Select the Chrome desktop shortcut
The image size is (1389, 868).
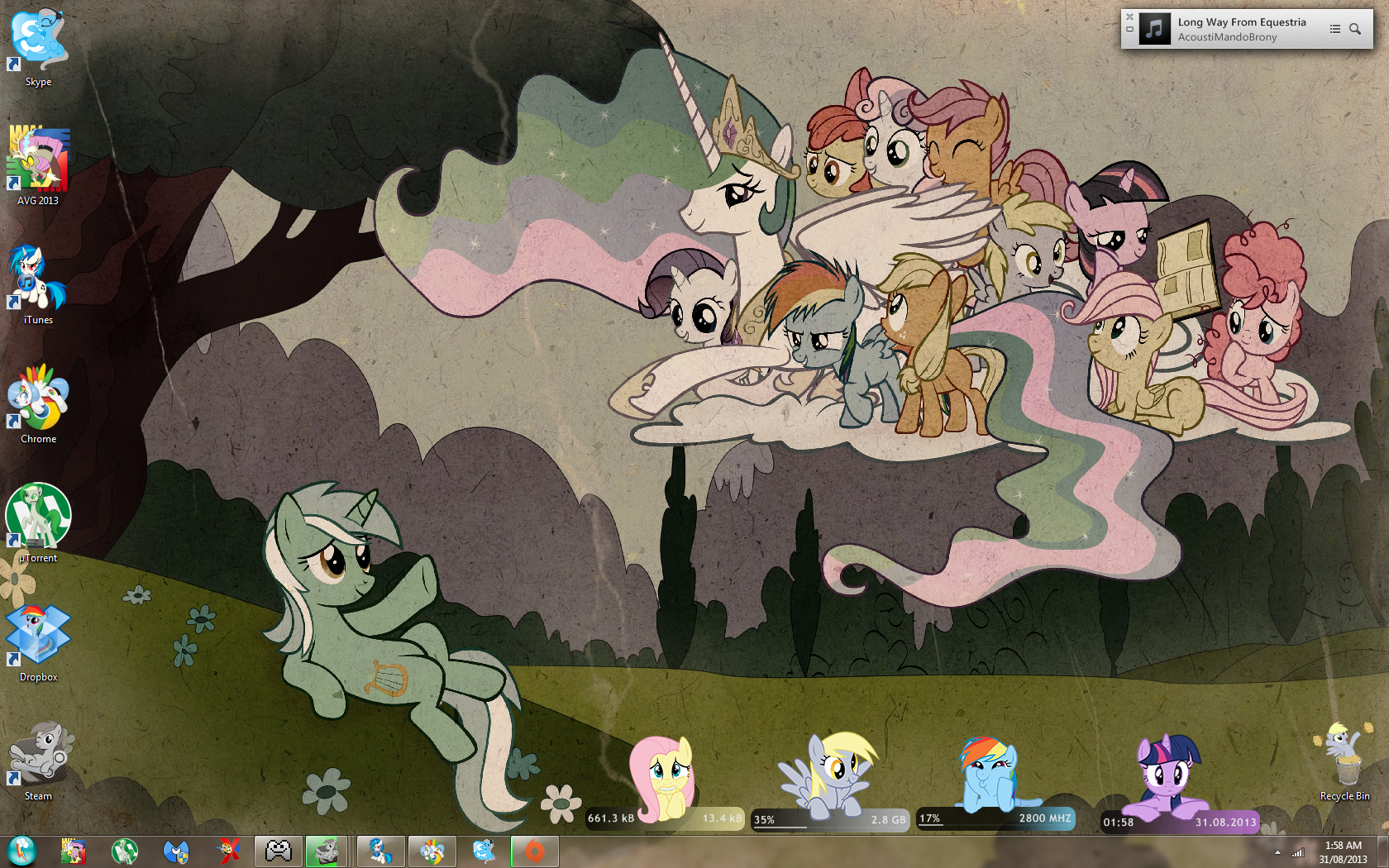(37, 404)
